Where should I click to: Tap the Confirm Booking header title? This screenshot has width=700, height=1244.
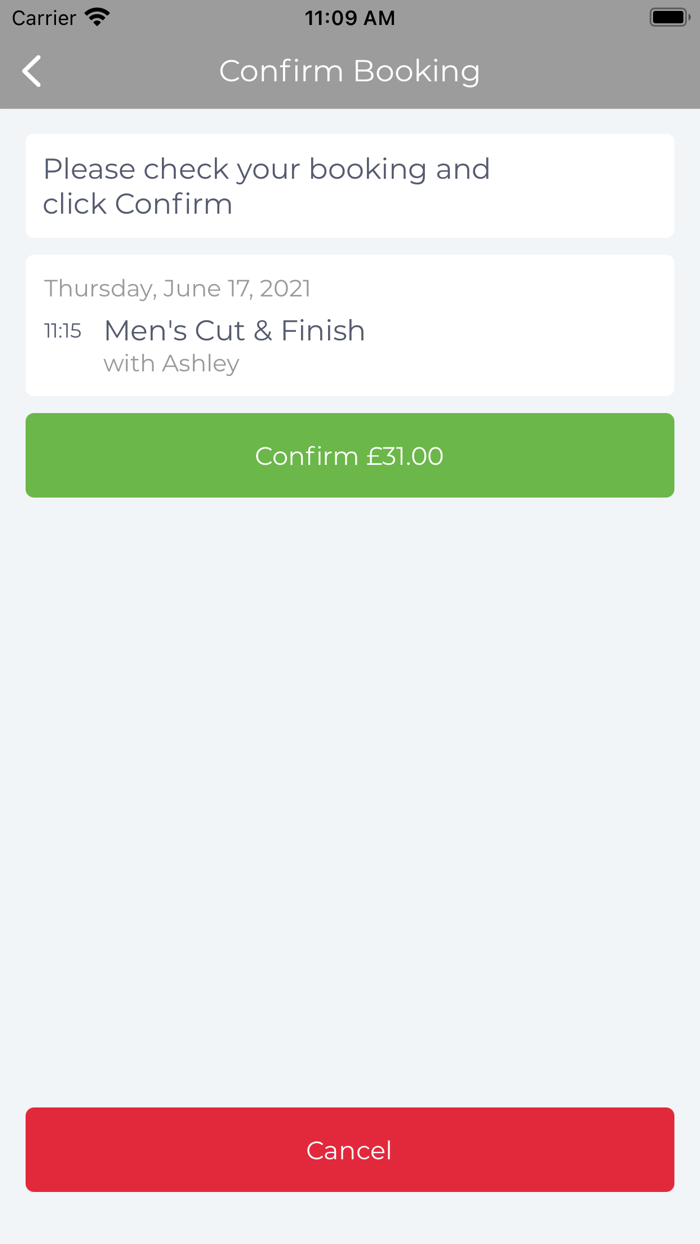(349, 71)
